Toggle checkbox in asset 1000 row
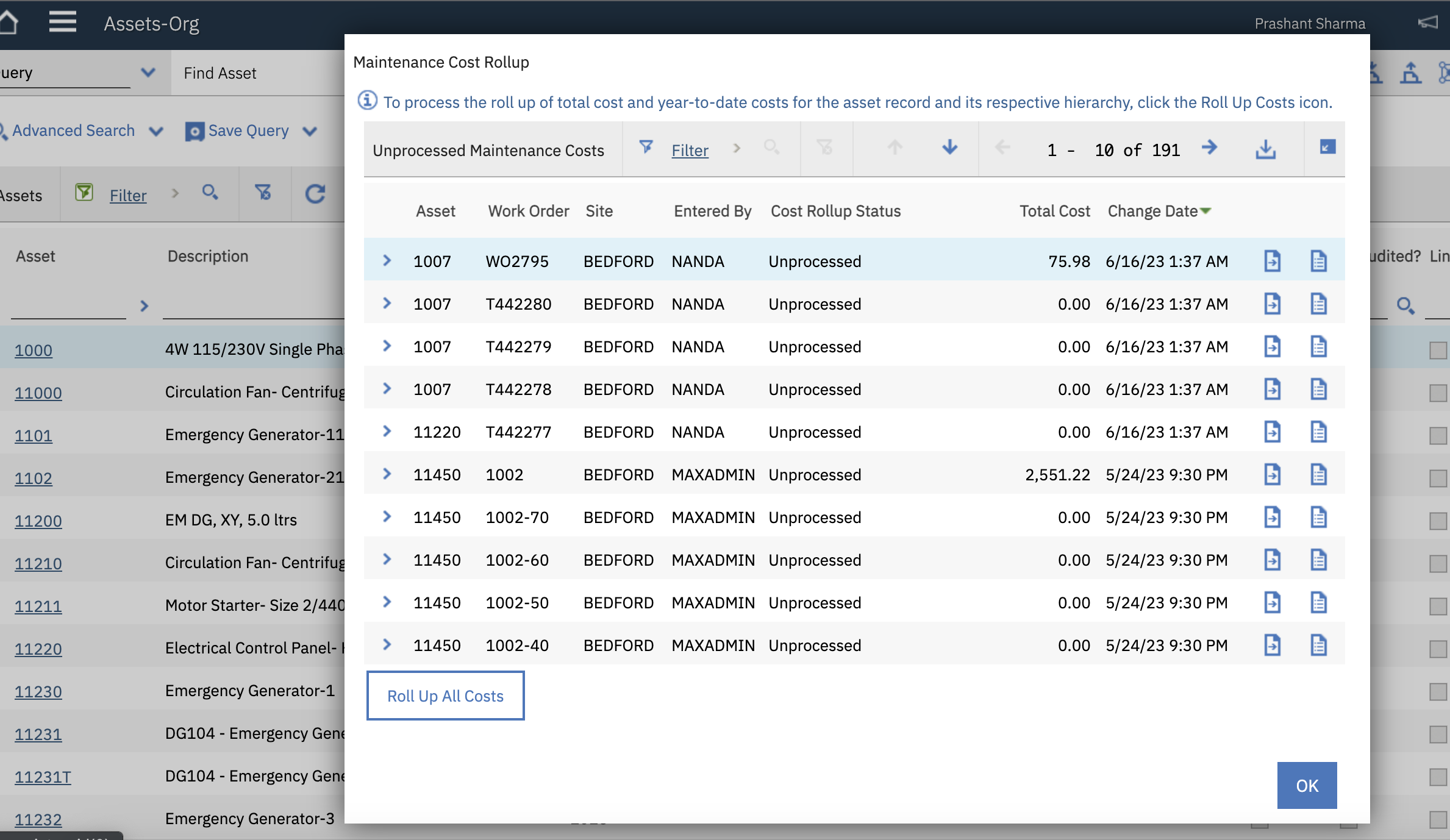Screen dimensions: 1450x840 [x=1438, y=350]
